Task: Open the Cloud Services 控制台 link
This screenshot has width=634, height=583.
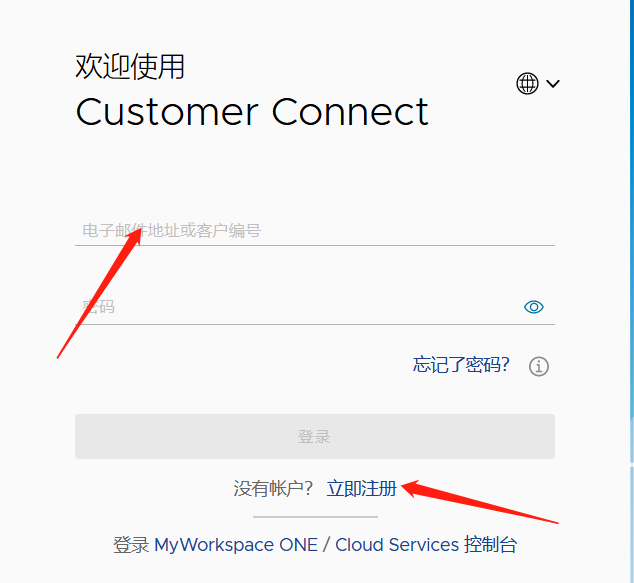Action: click(426, 545)
